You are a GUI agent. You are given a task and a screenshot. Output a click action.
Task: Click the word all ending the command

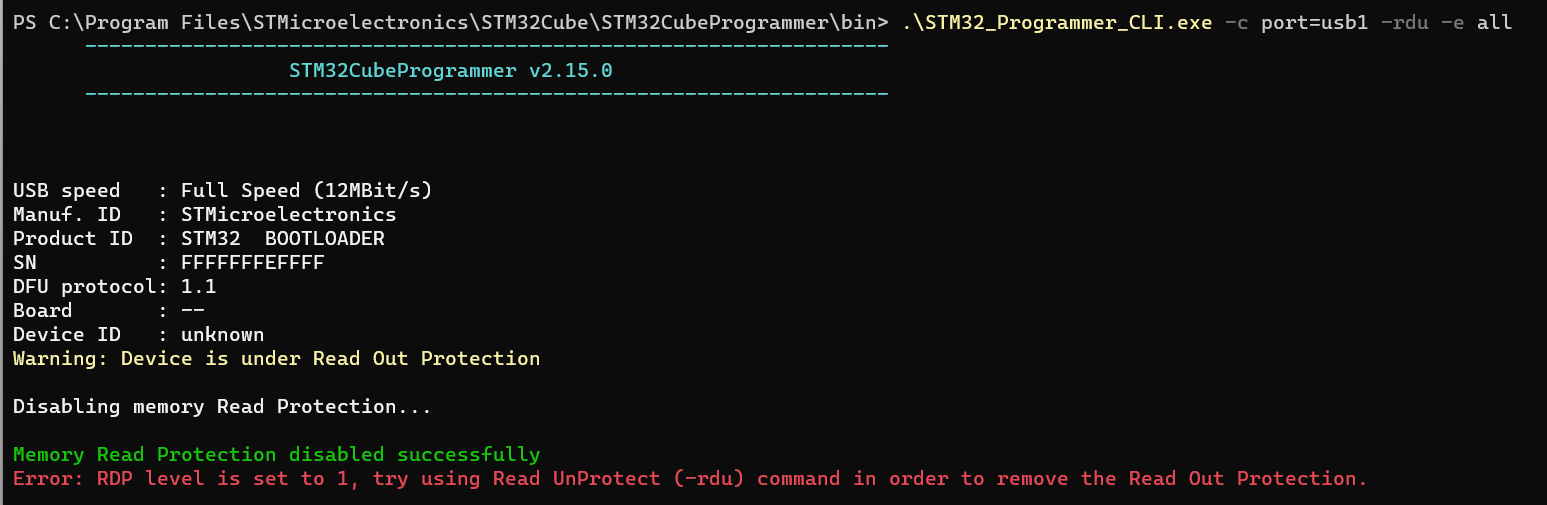pyautogui.click(x=1494, y=22)
